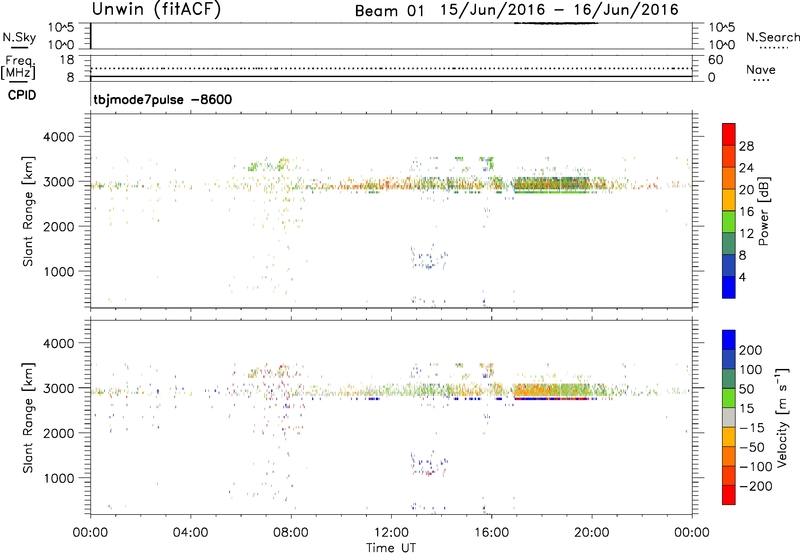Select the light green 12–16 dB power swatch
The width and height of the screenshot is (800, 554).
(729, 222)
